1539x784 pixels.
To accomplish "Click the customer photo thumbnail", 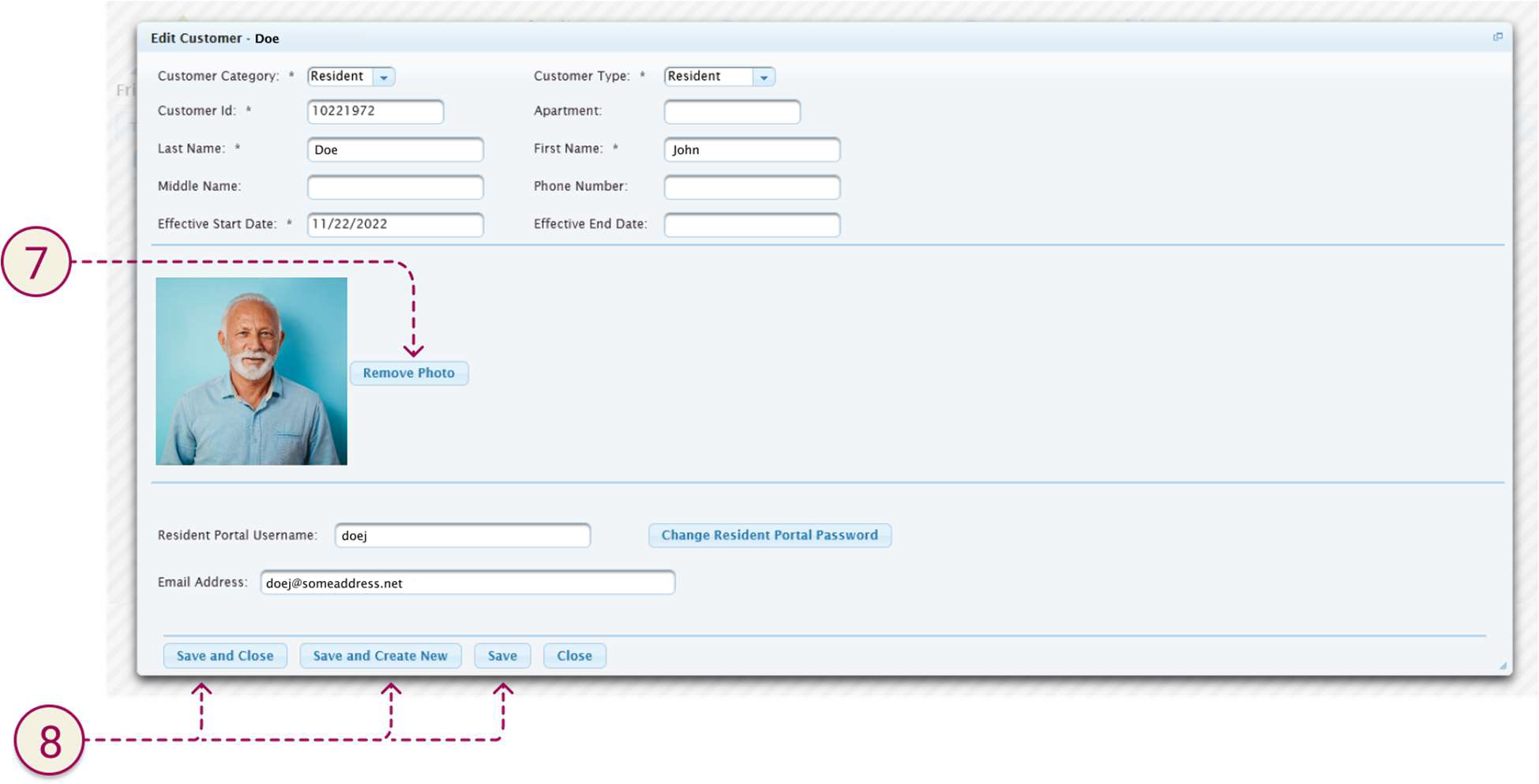I will click(x=251, y=371).
